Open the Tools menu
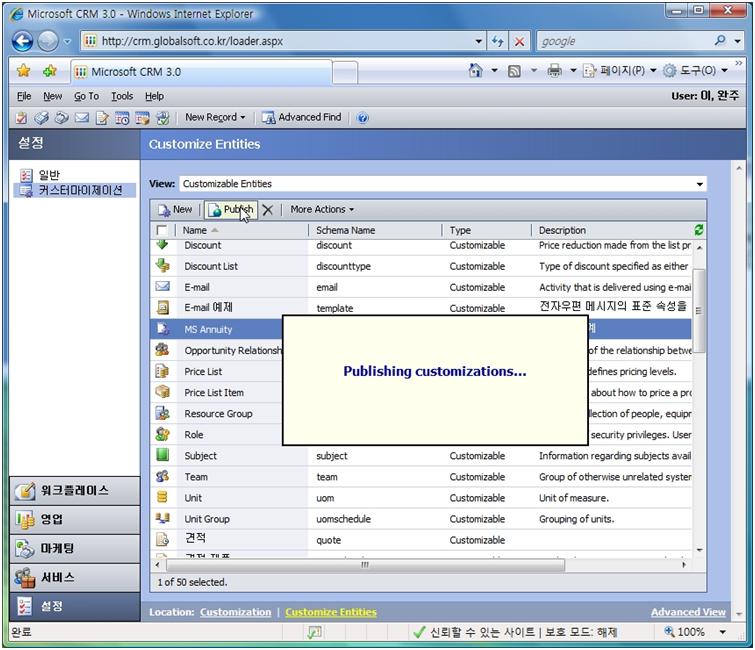Viewport: 755px width, 650px height. [x=122, y=96]
